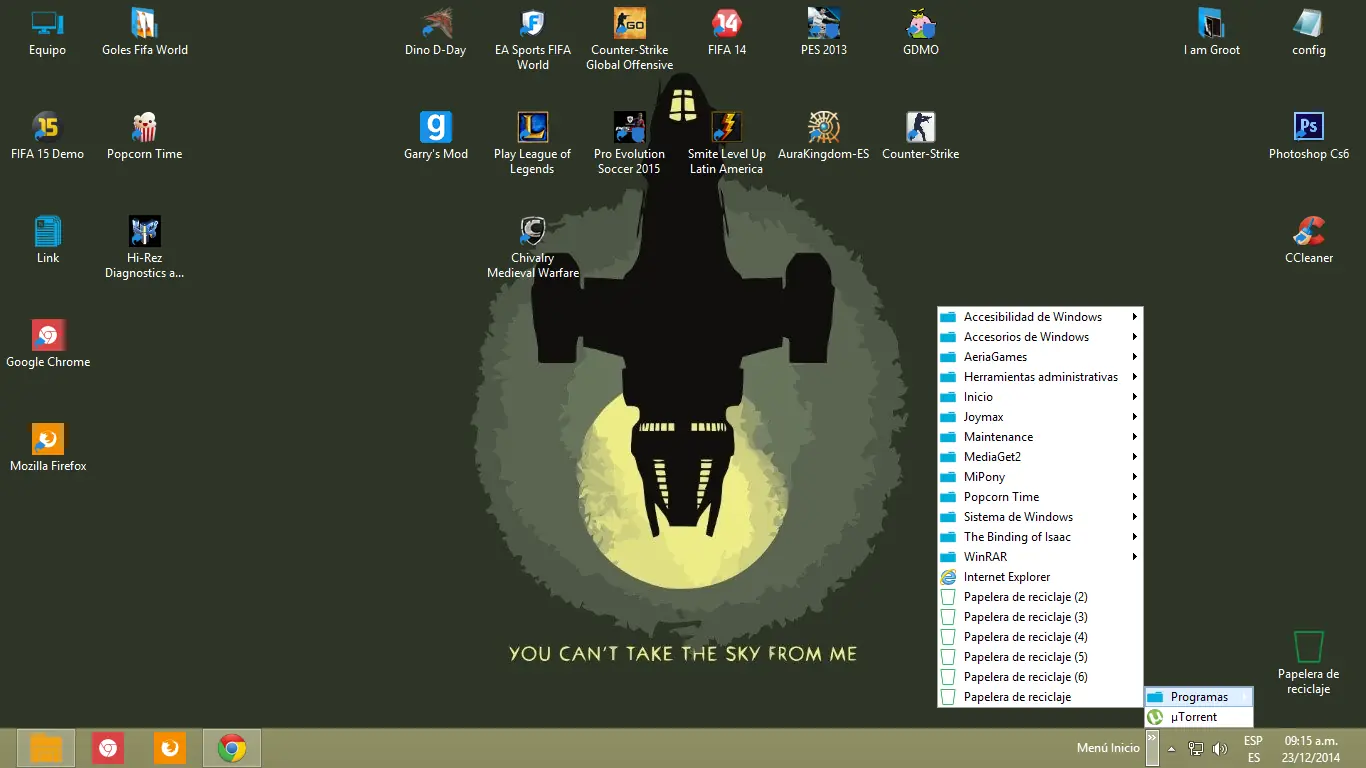This screenshot has width=1366, height=768.
Task: Expand the Accesibilidad de Windows submenu arrow
Action: click(x=1135, y=317)
